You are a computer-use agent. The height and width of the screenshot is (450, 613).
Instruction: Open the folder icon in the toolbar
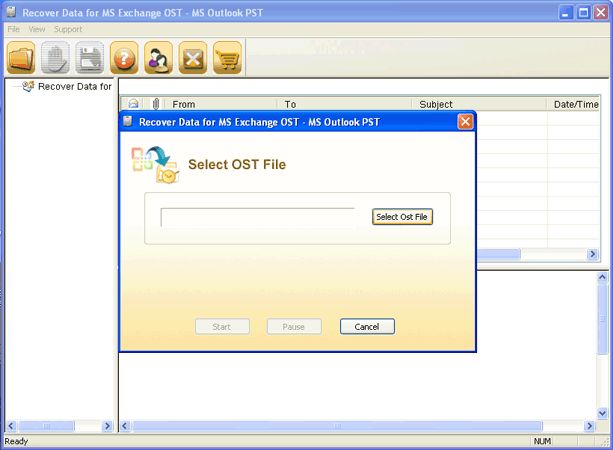click(21, 58)
